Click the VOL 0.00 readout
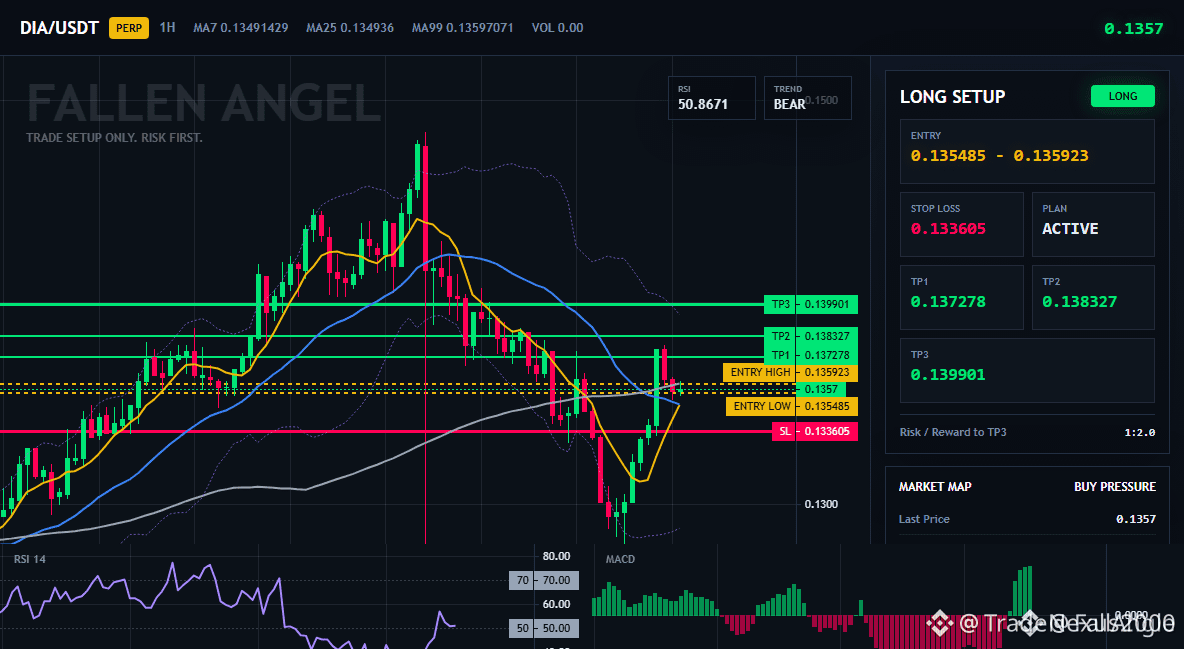The height and width of the screenshot is (649, 1184). pyautogui.click(x=557, y=28)
